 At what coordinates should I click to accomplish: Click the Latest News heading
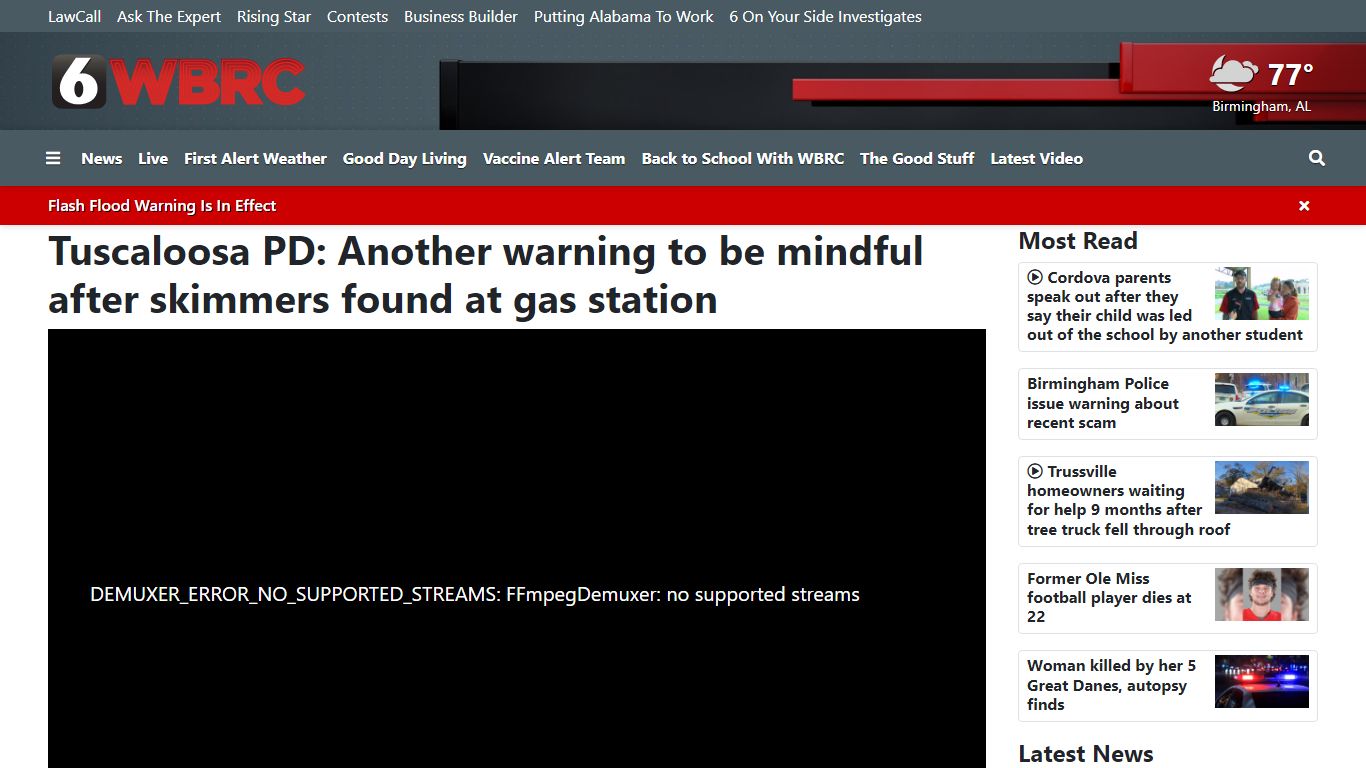(1086, 754)
